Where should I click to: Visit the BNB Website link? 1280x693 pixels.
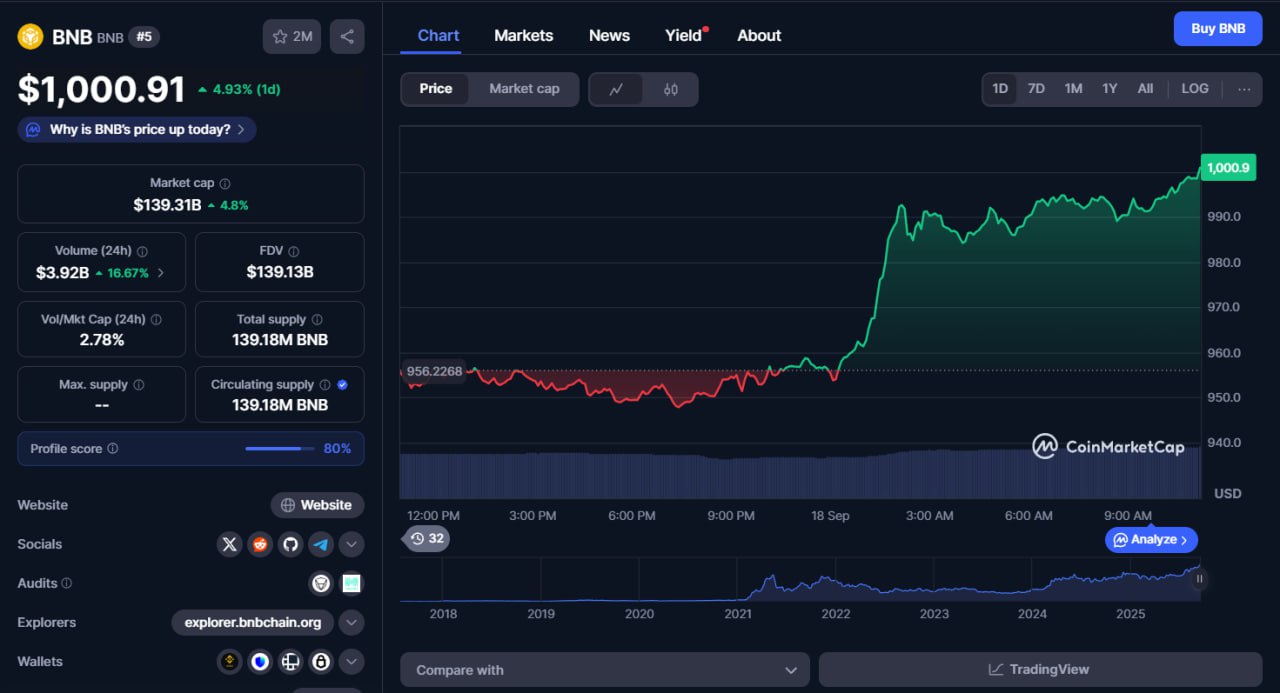pos(317,505)
